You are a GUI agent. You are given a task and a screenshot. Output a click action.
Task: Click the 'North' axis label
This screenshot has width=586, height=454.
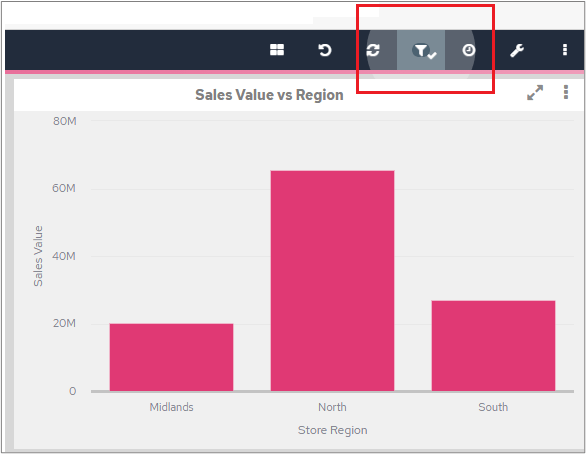[x=332, y=407]
